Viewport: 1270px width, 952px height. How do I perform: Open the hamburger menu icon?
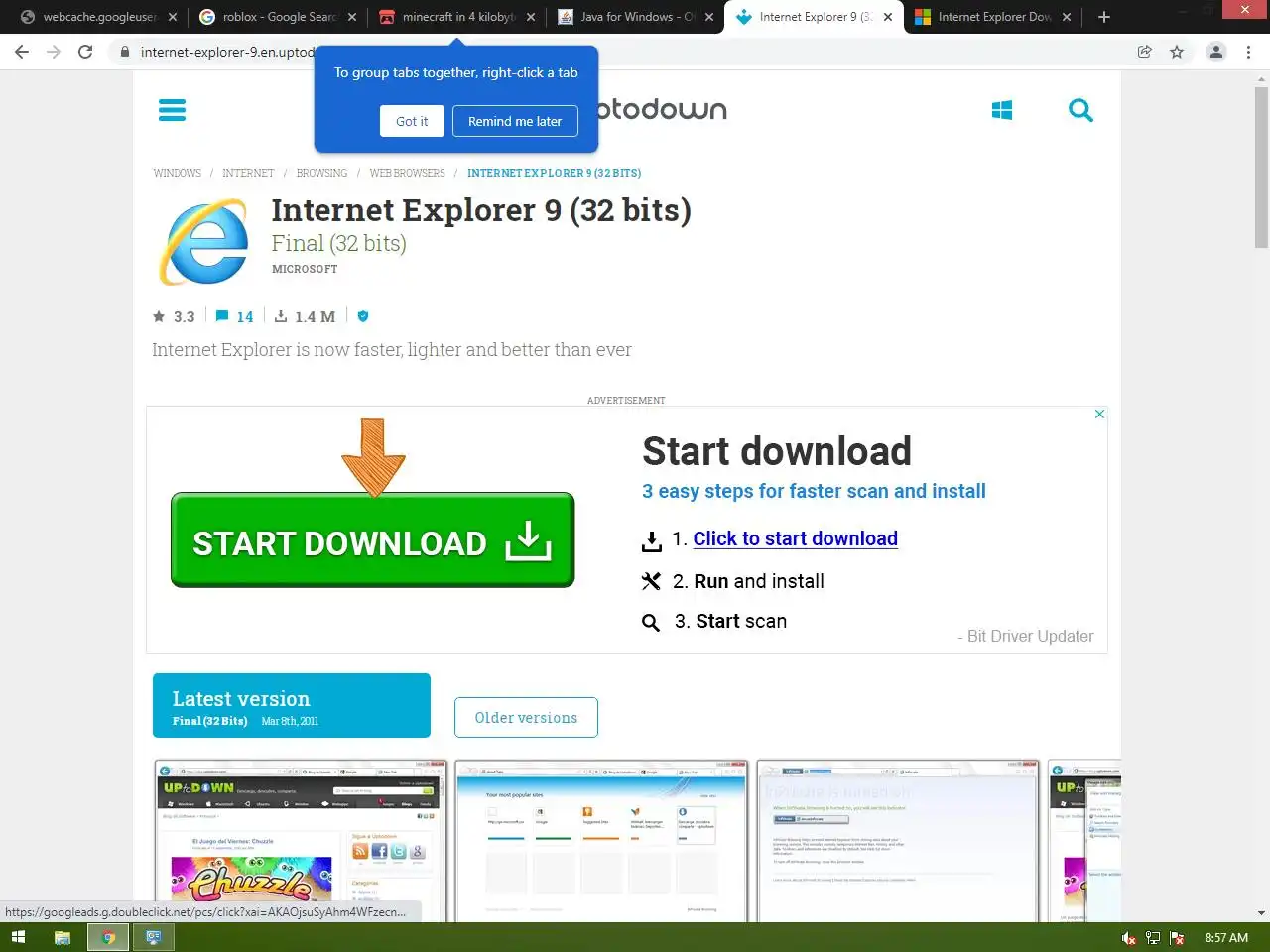[x=172, y=110]
